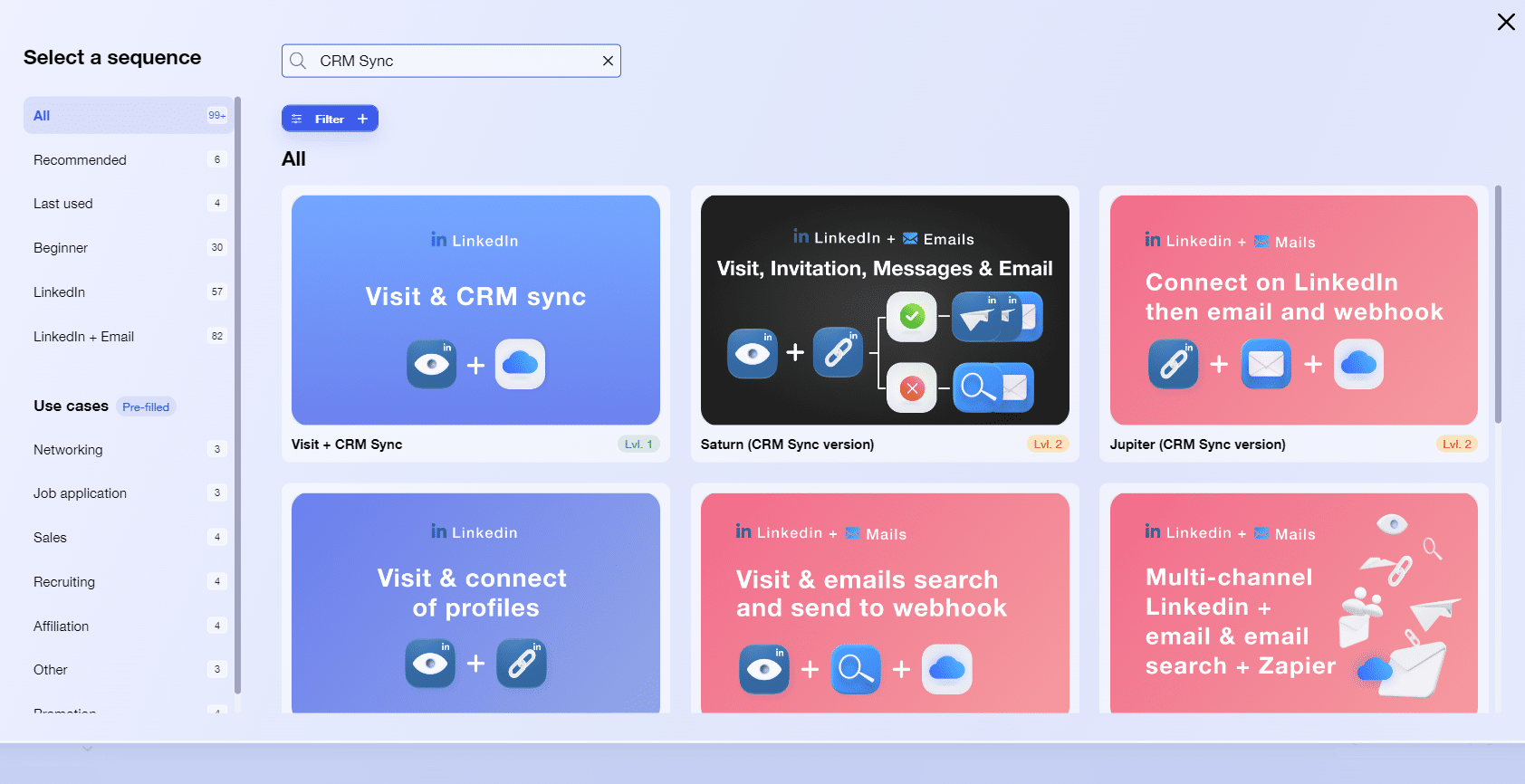Click the 82 count next to LinkedIn + Email
Image resolution: width=1525 pixels, height=784 pixels.
[x=217, y=336]
